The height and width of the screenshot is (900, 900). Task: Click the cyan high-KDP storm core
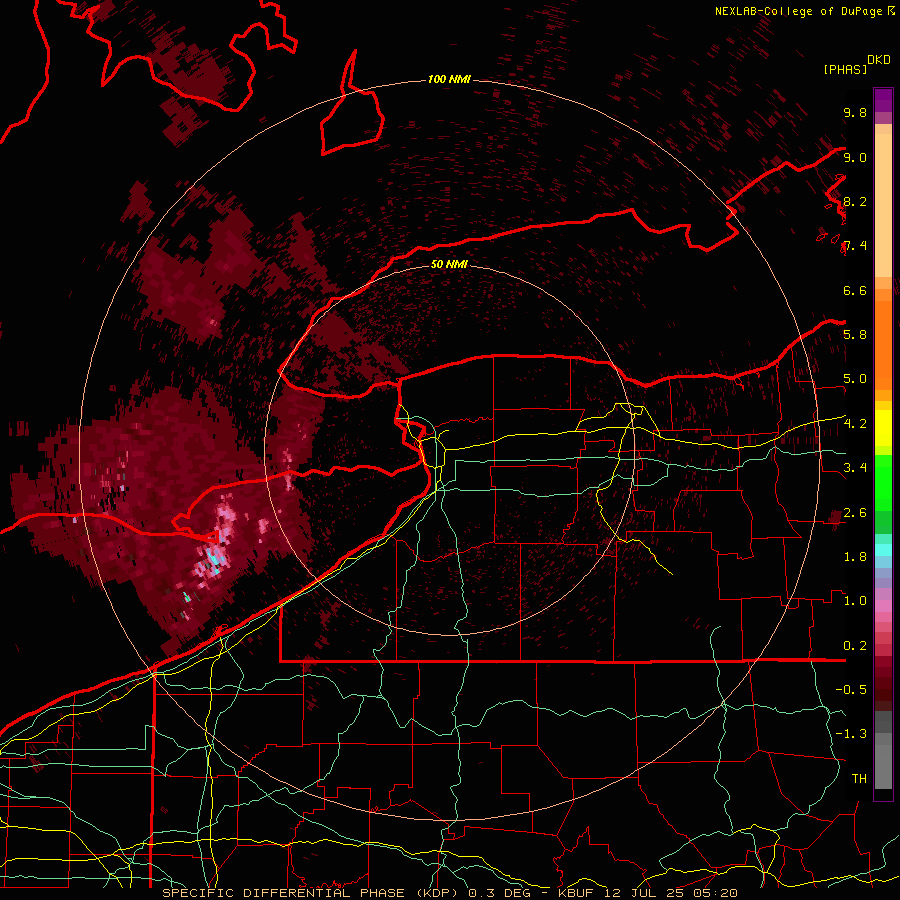[x=215, y=558]
